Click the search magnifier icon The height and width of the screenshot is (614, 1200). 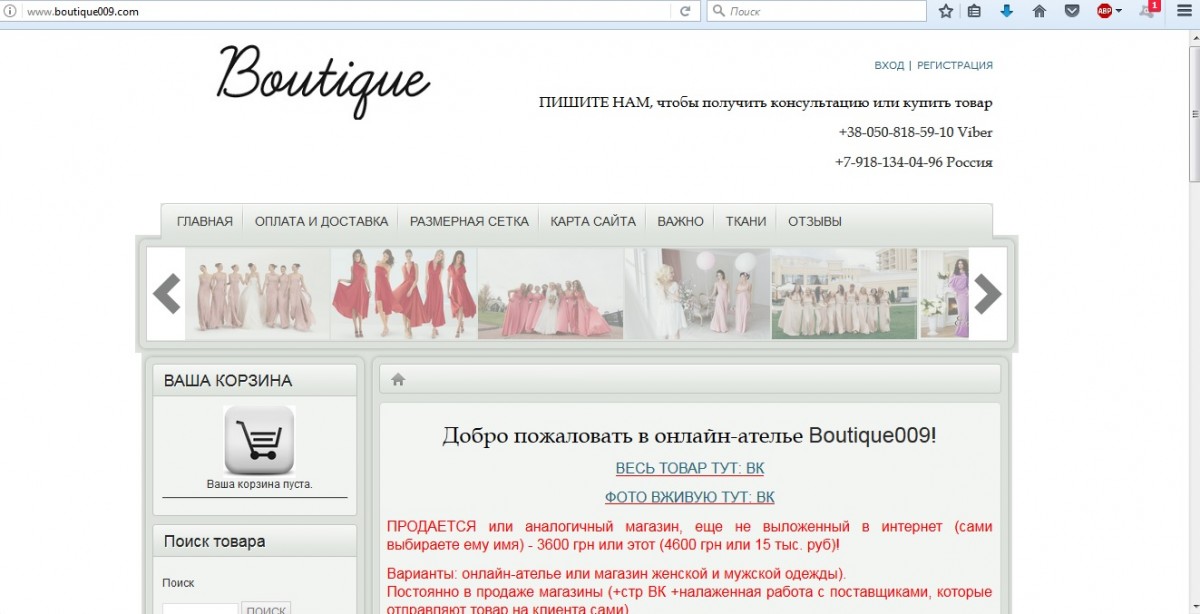point(718,12)
